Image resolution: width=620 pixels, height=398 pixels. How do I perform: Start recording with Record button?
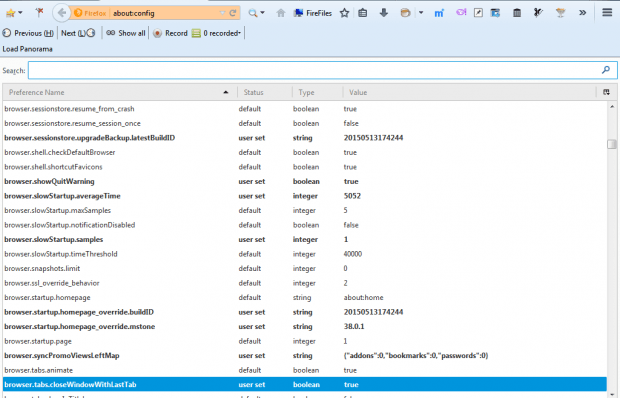coord(170,33)
